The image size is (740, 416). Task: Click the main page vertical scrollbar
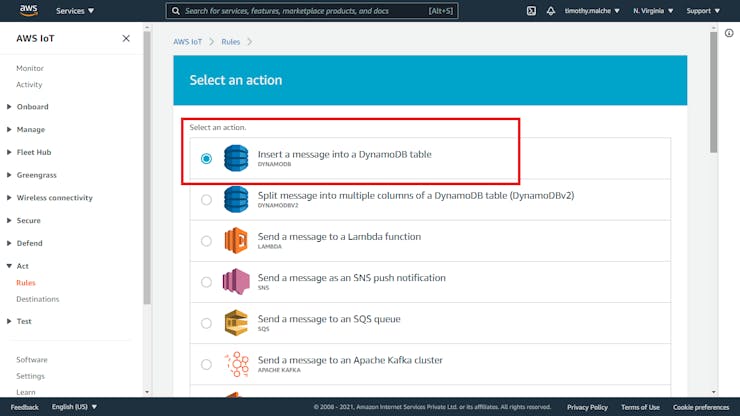pyautogui.click(x=714, y=92)
